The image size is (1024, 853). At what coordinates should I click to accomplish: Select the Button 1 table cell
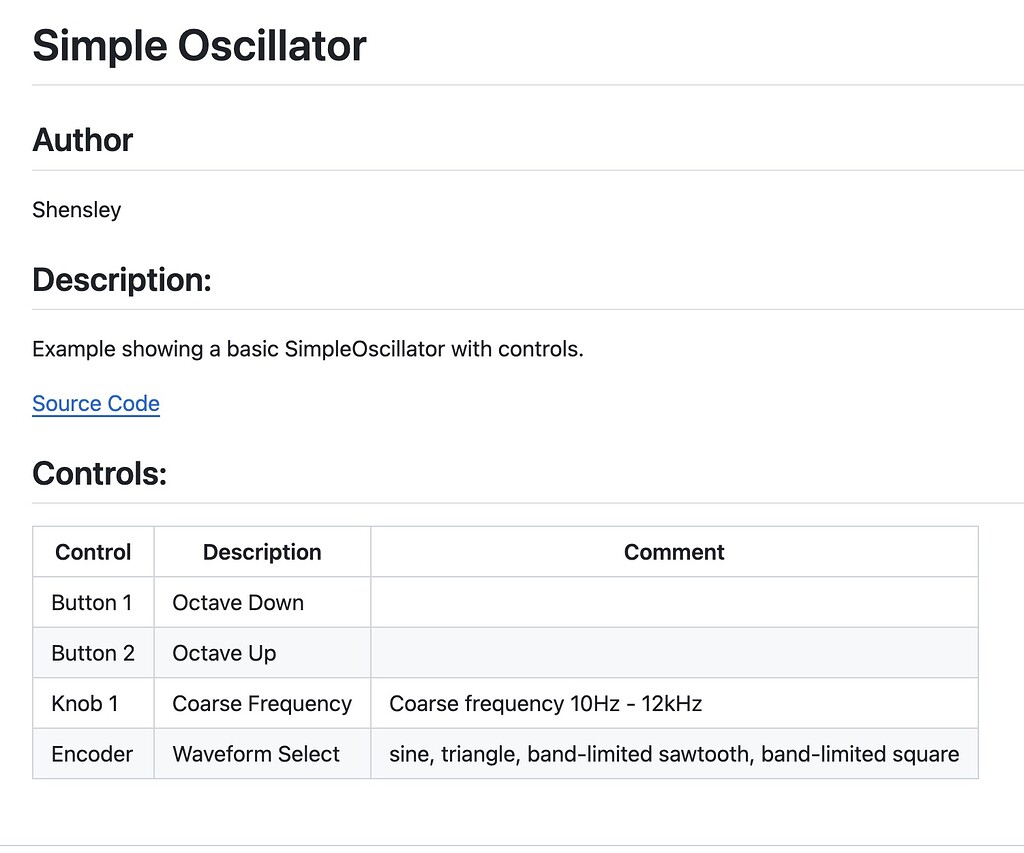(x=92, y=603)
